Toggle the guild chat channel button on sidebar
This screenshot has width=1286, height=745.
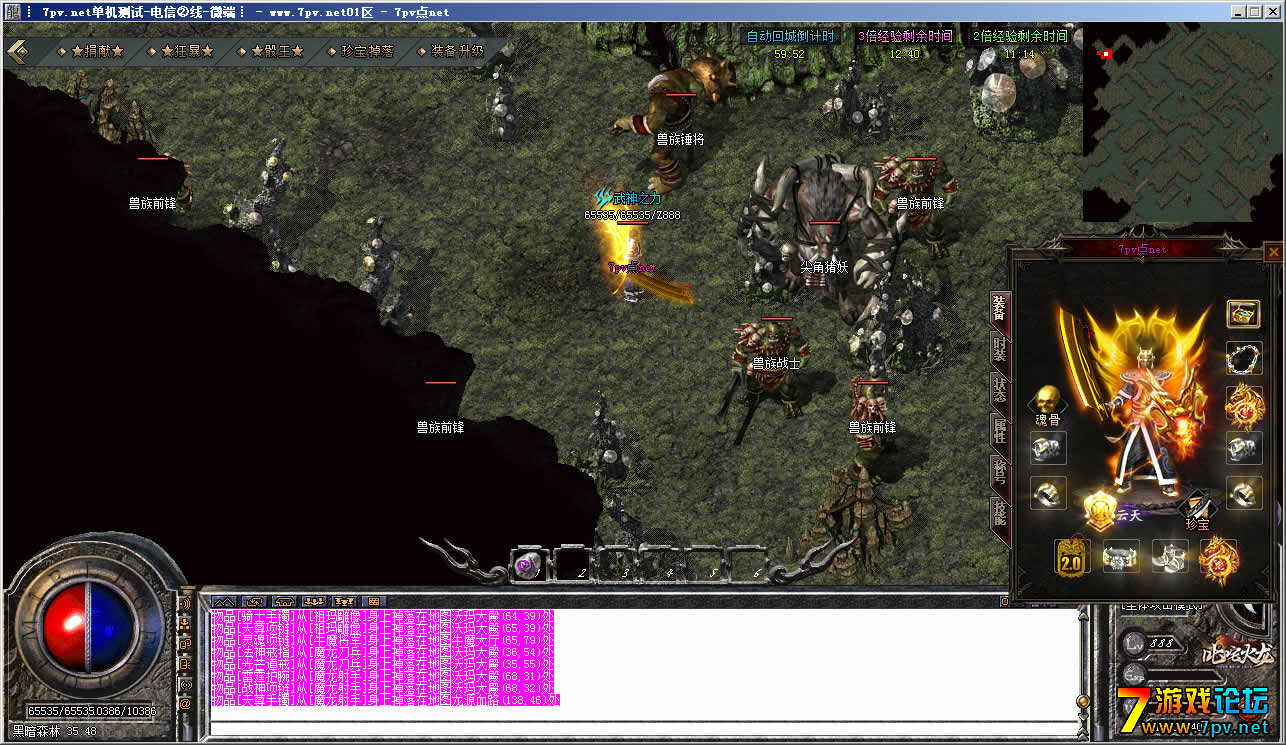pyautogui.click(x=185, y=644)
